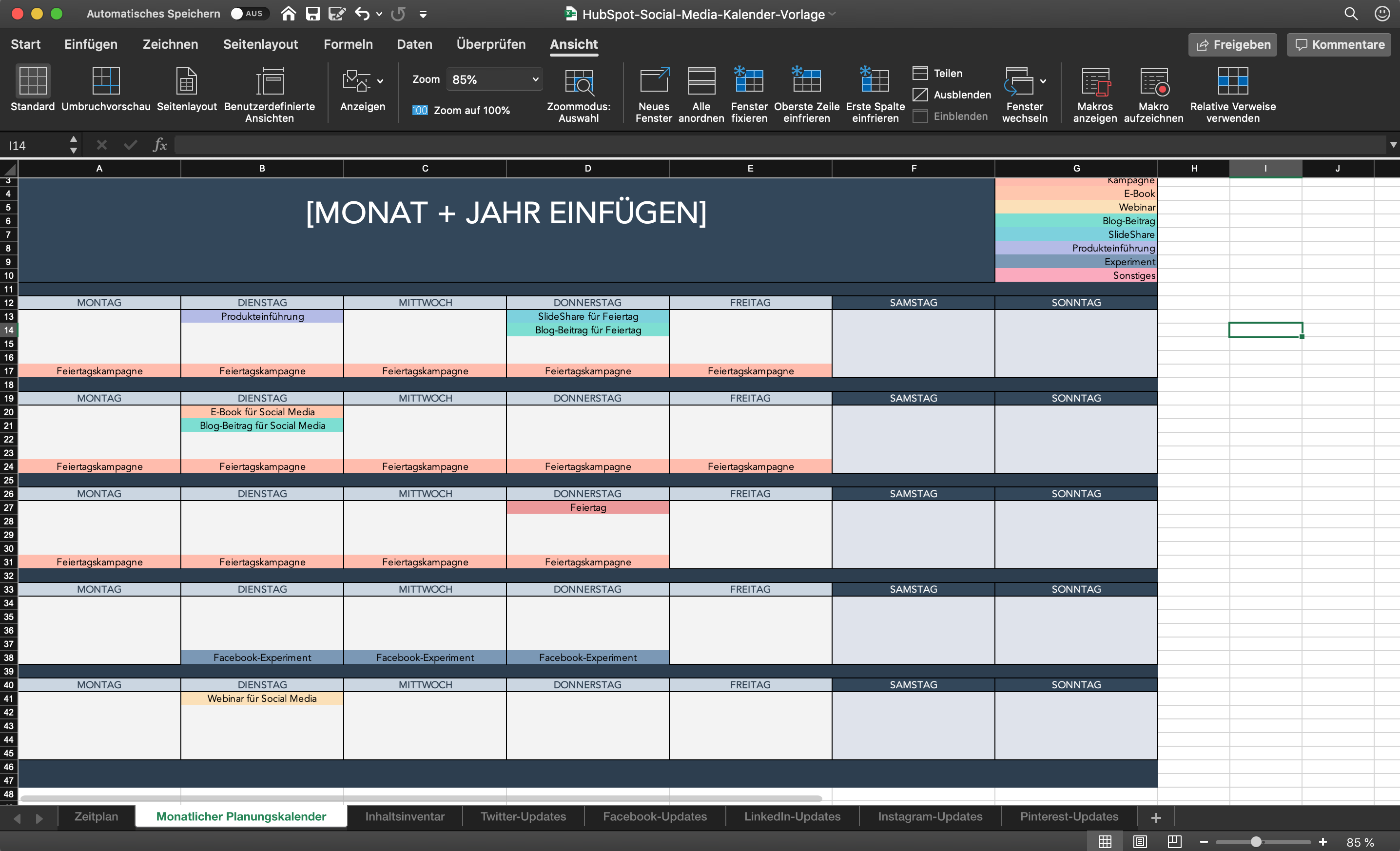Click name box stepper arrows
This screenshot has height=851, width=1400.
point(73,145)
